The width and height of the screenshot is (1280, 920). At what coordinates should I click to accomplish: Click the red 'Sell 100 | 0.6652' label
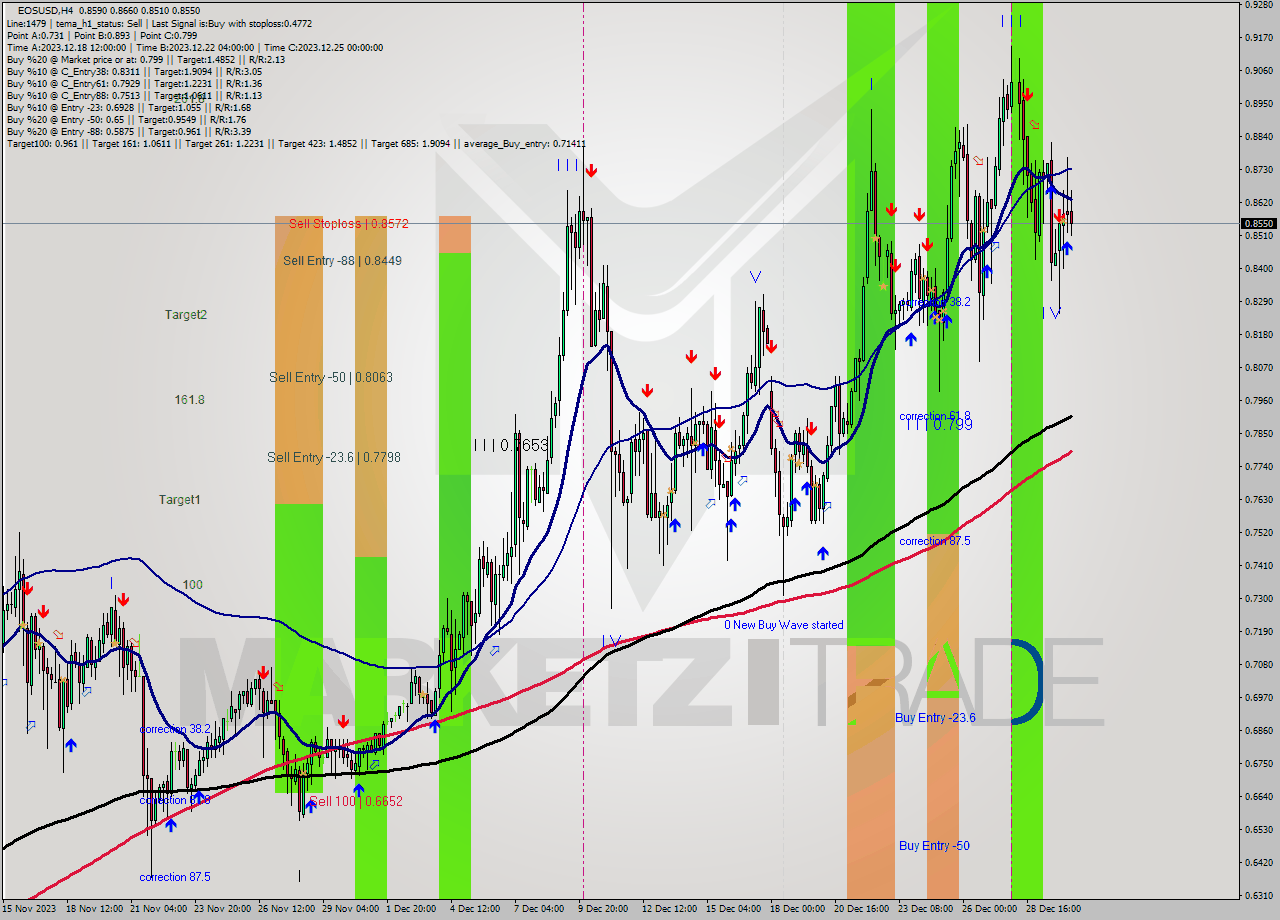(x=356, y=801)
